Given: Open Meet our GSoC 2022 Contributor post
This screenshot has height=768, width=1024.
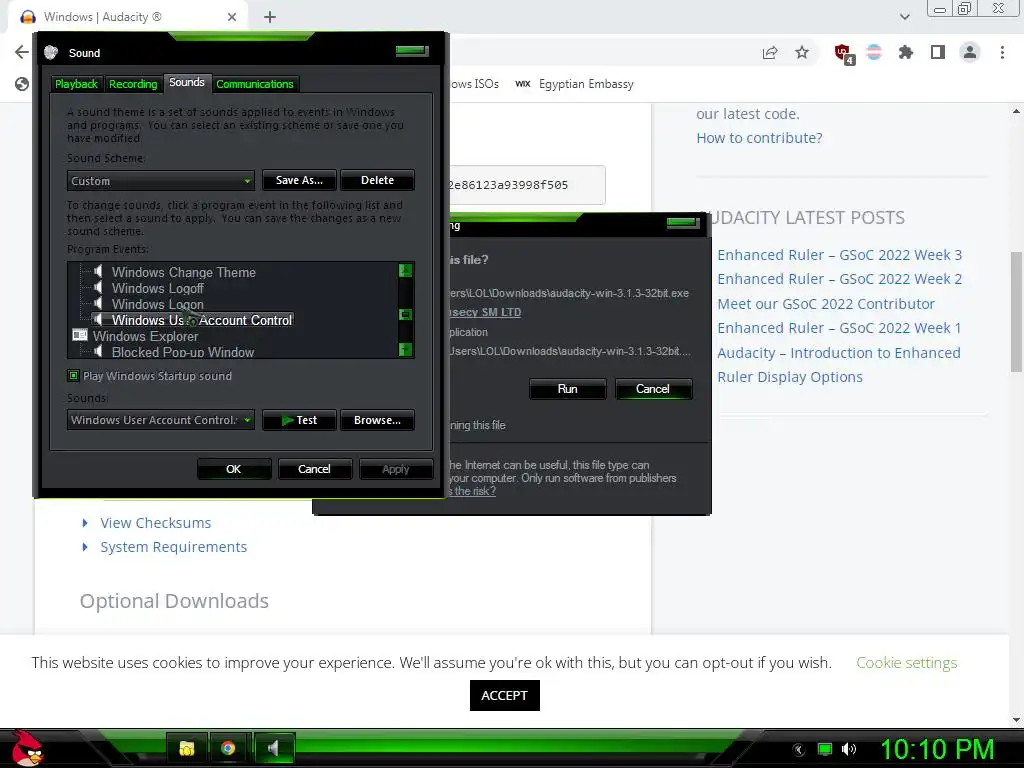Looking at the screenshot, I should click(x=825, y=304).
